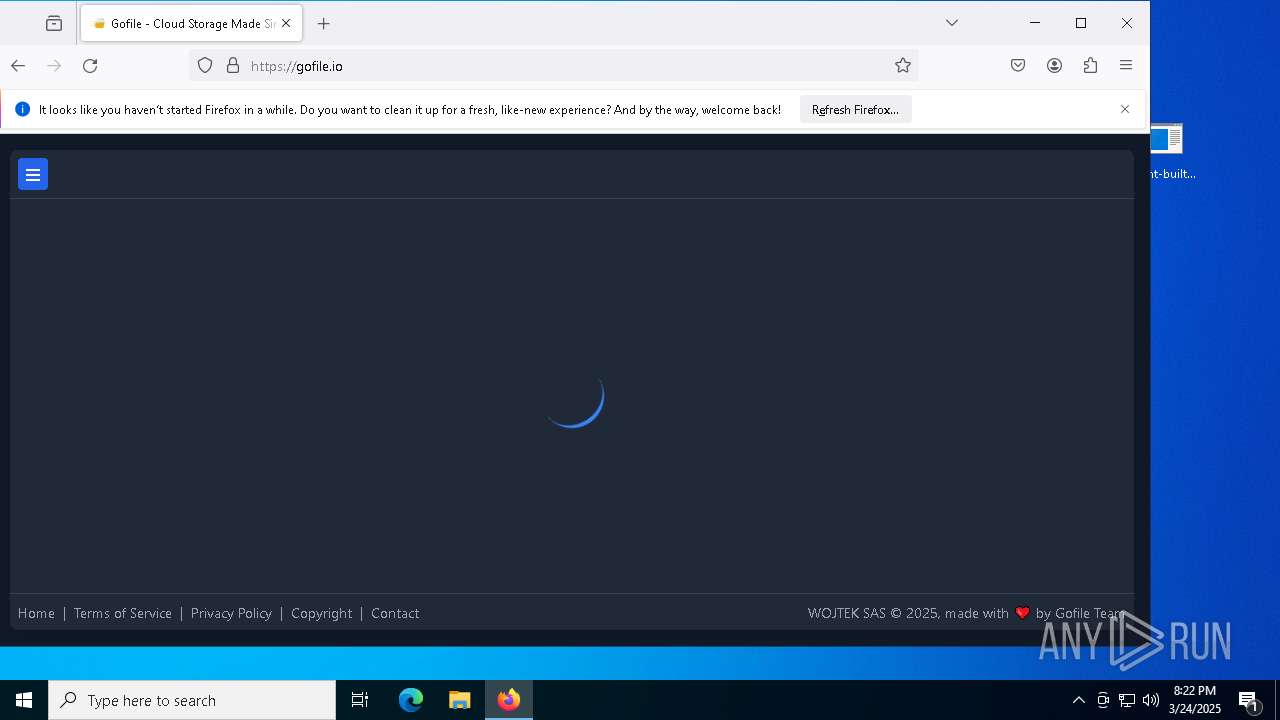Click the info icon in the notification bar
Viewport: 1280px width, 720px height.
tap(22, 110)
